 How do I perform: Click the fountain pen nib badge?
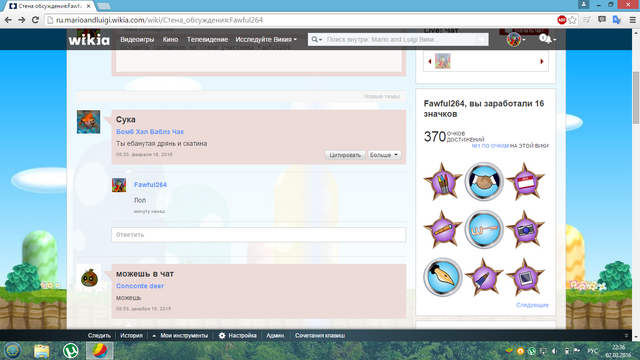[442, 277]
